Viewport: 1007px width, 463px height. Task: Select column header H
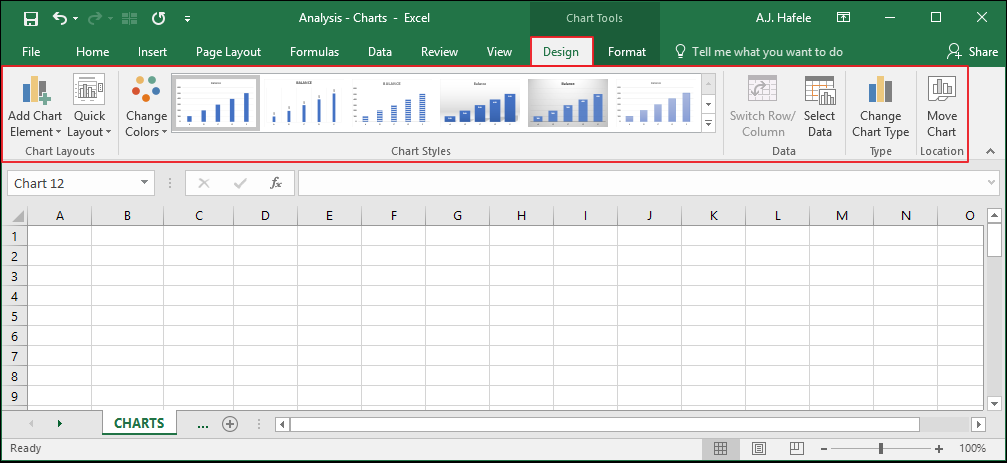tap(521, 216)
